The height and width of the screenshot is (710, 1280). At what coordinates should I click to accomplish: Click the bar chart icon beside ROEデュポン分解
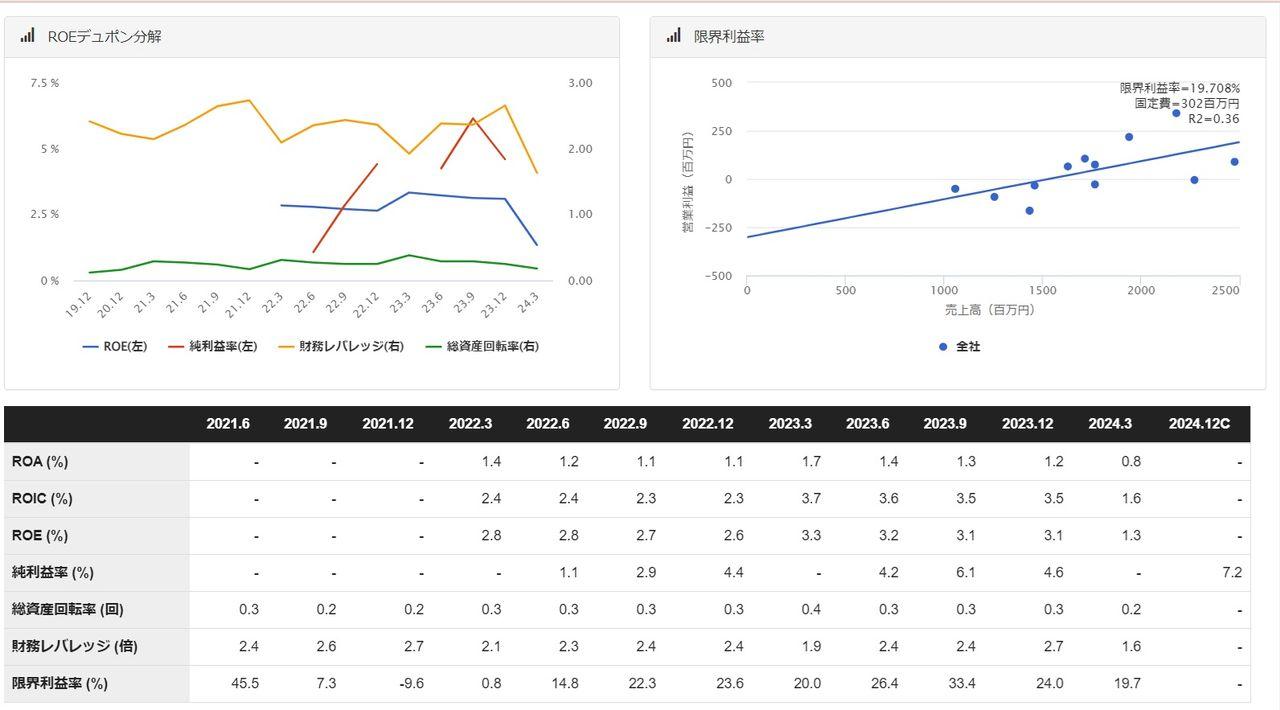pos(27,36)
